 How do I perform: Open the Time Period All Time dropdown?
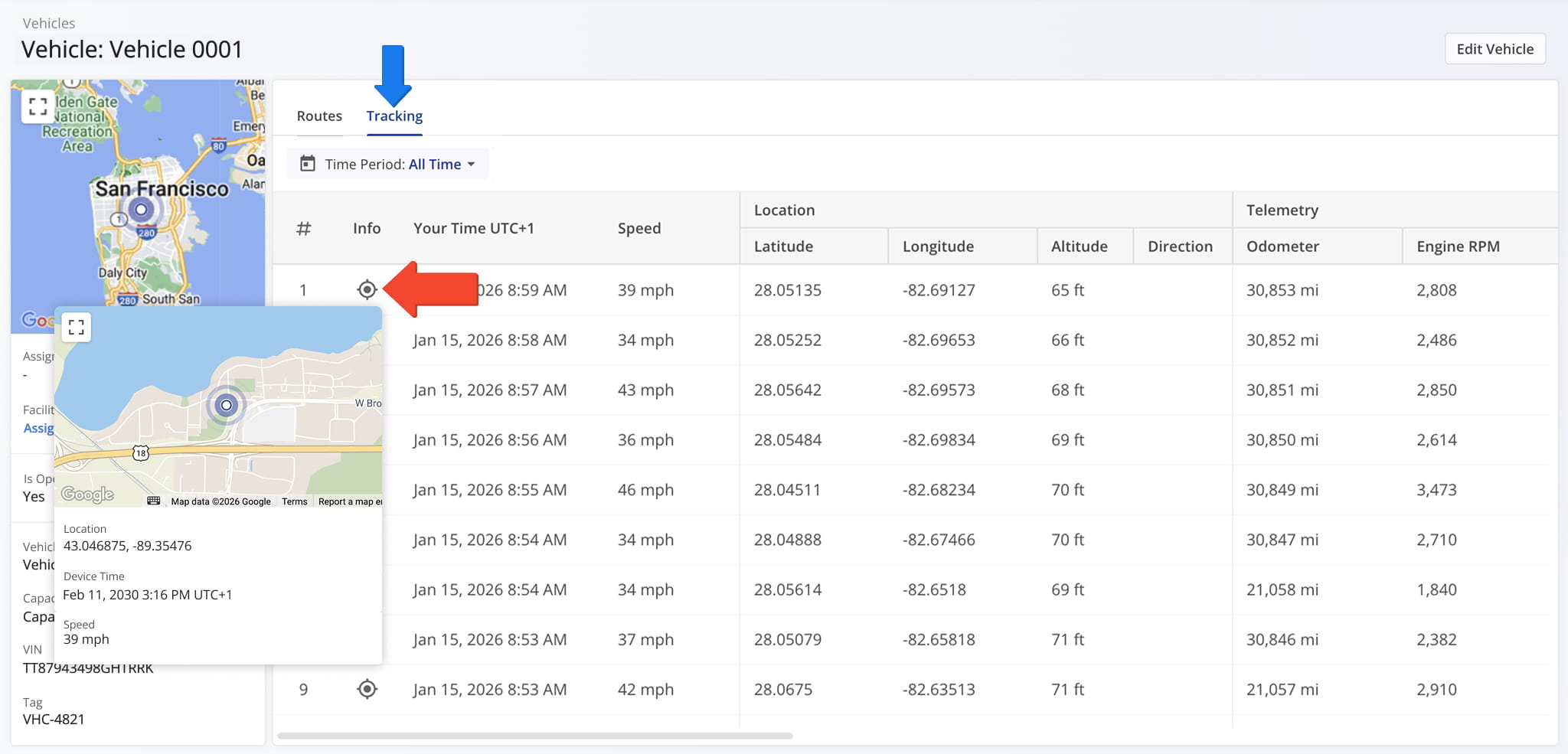[387, 164]
